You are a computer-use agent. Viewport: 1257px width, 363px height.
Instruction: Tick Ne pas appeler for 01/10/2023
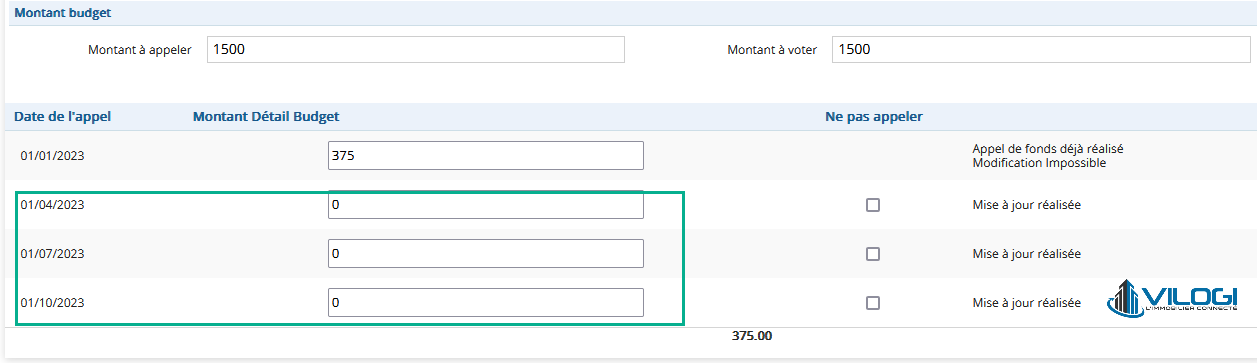(x=873, y=303)
